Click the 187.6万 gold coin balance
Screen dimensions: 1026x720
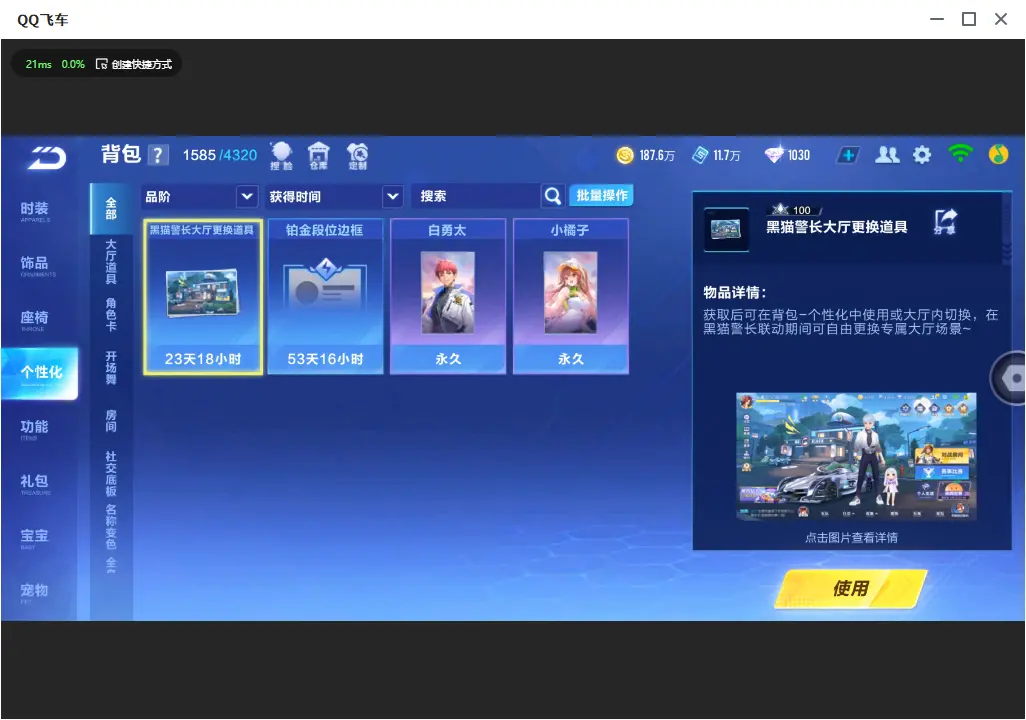point(657,156)
